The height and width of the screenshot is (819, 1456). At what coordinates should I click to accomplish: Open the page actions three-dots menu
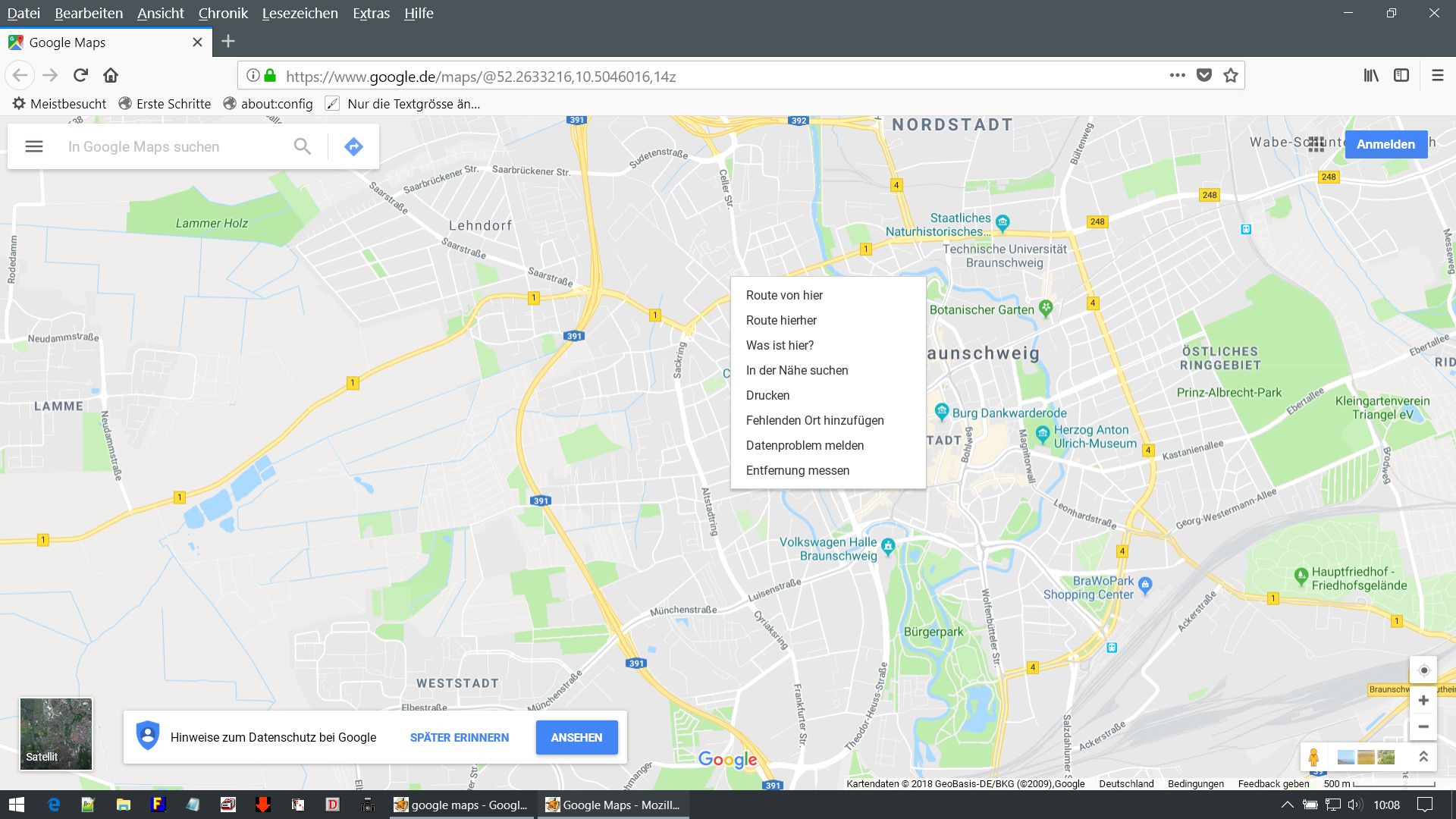(x=1177, y=75)
